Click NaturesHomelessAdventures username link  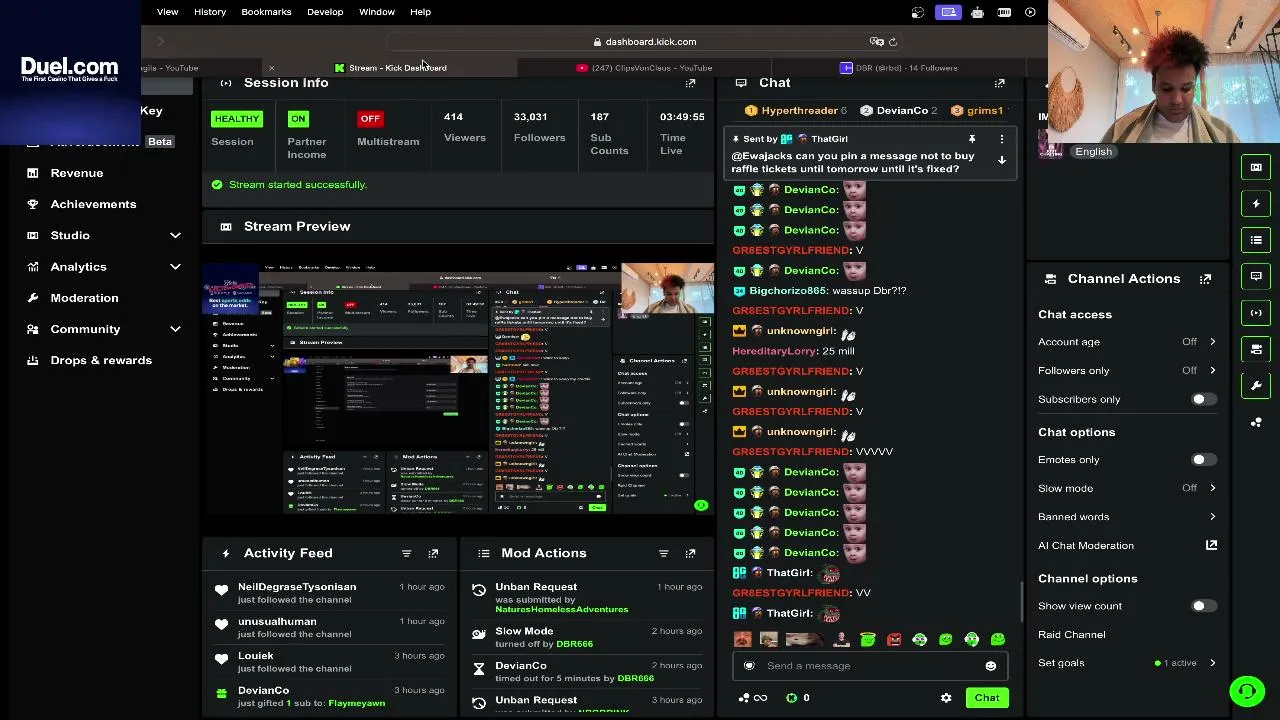click(561, 610)
